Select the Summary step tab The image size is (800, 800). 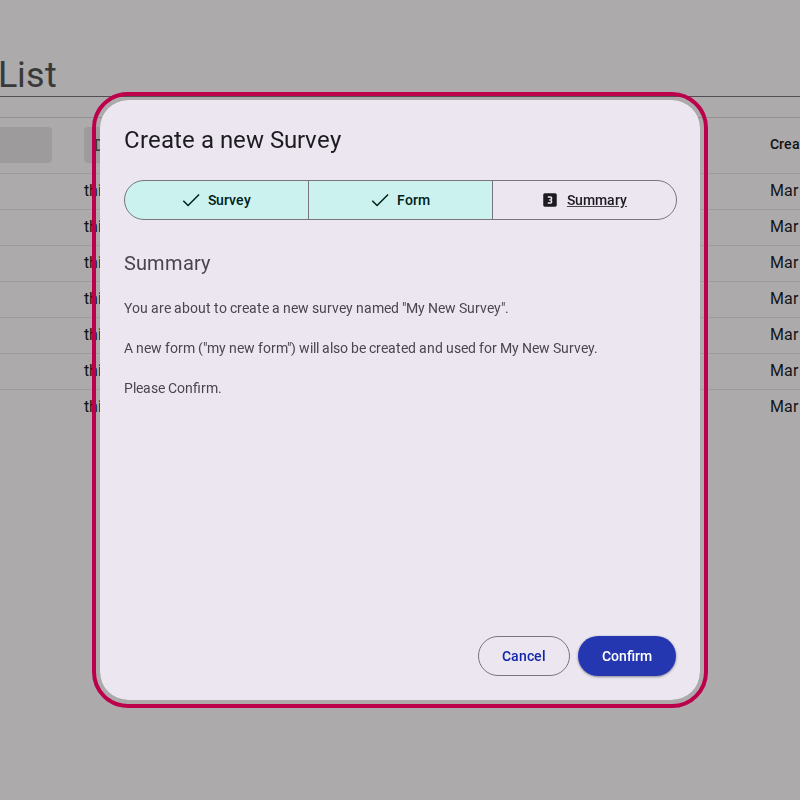[x=585, y=200]
